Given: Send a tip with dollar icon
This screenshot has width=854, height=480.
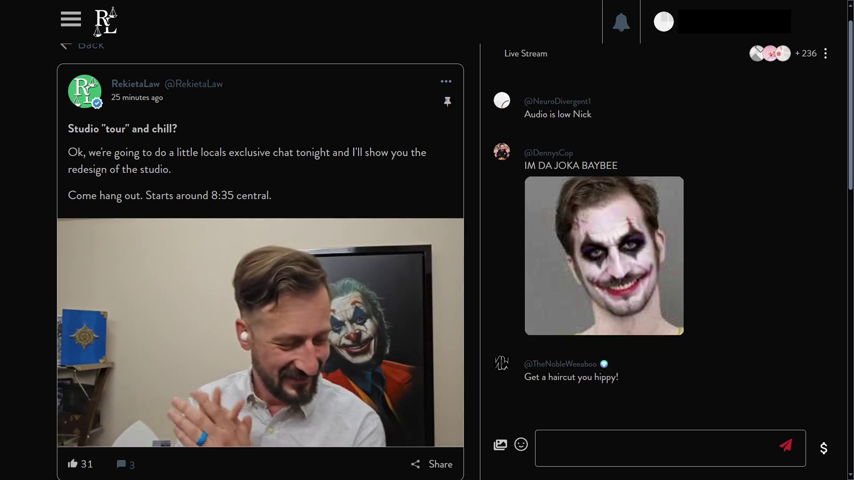Looking at the screenshot, I should (x=824, y=448).
